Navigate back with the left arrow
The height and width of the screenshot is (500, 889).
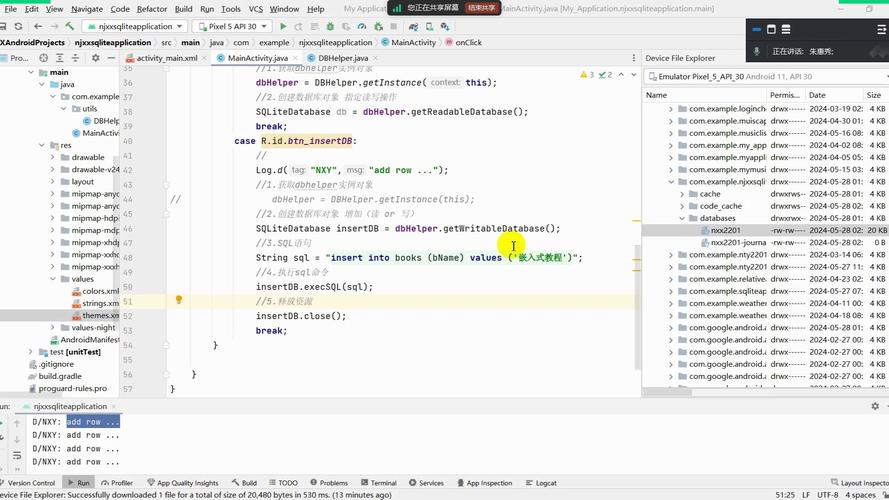pyautogui.click(x=38, y=27)
